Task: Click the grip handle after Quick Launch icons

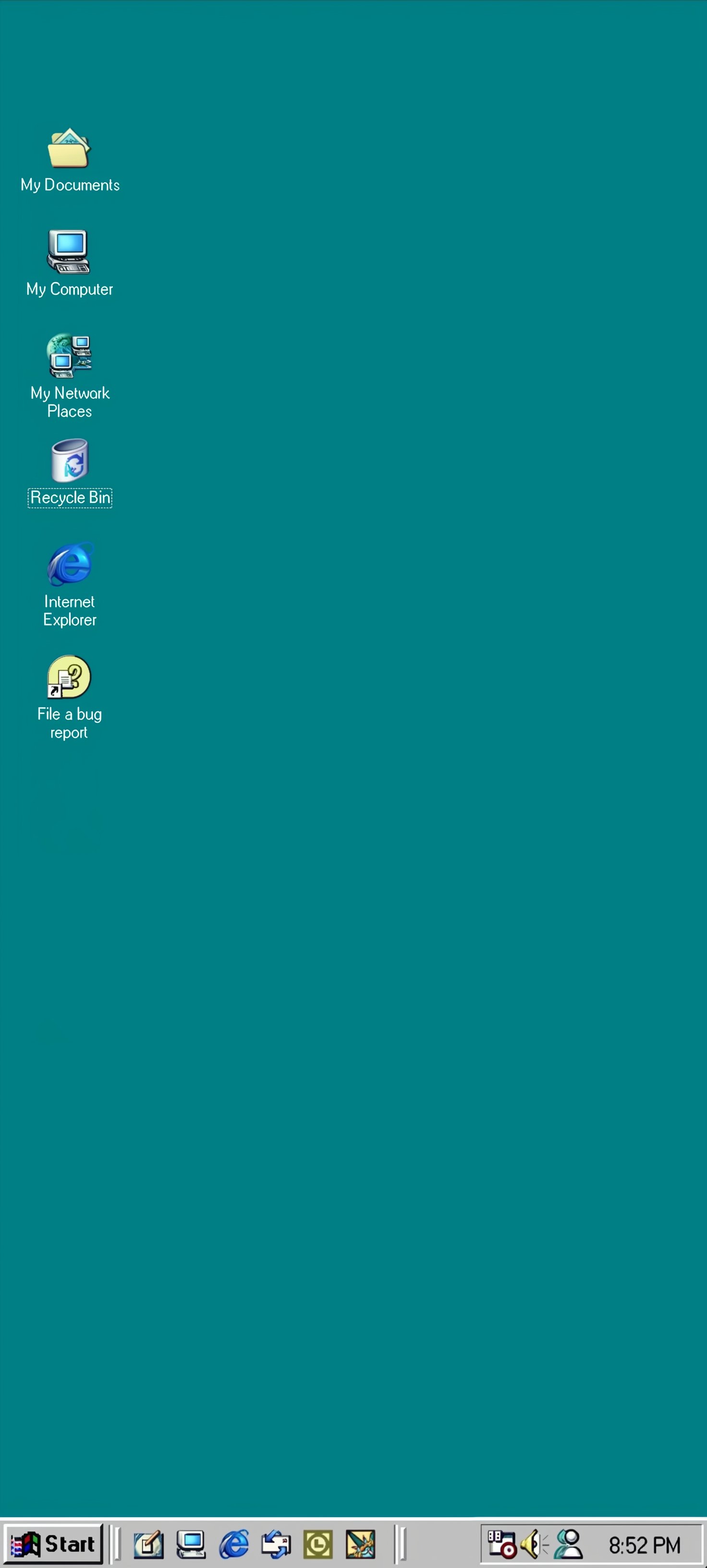Action: 401,1544
